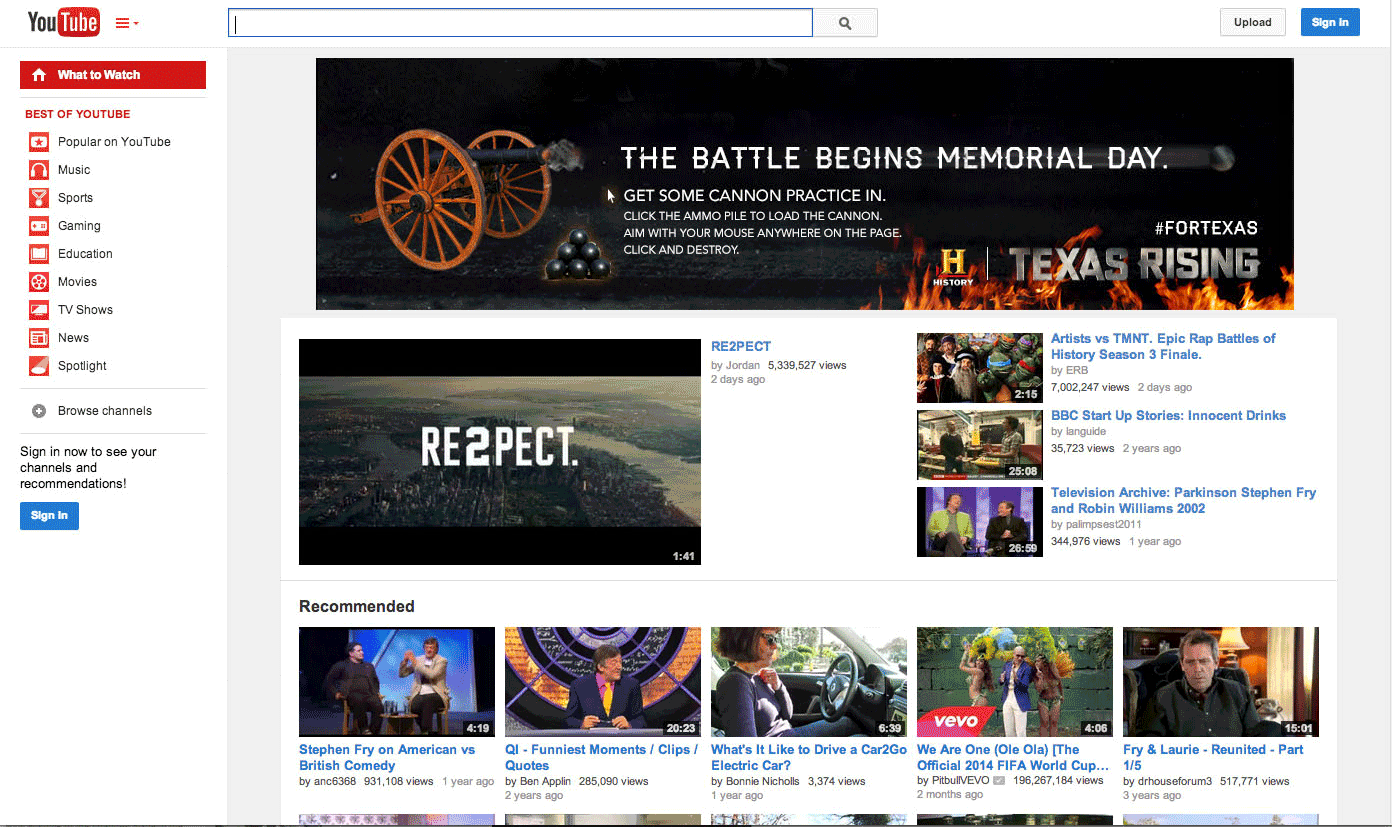The image size is (1392, 828).
Task: Open Sports in sidebar
Action: point(75,198)
